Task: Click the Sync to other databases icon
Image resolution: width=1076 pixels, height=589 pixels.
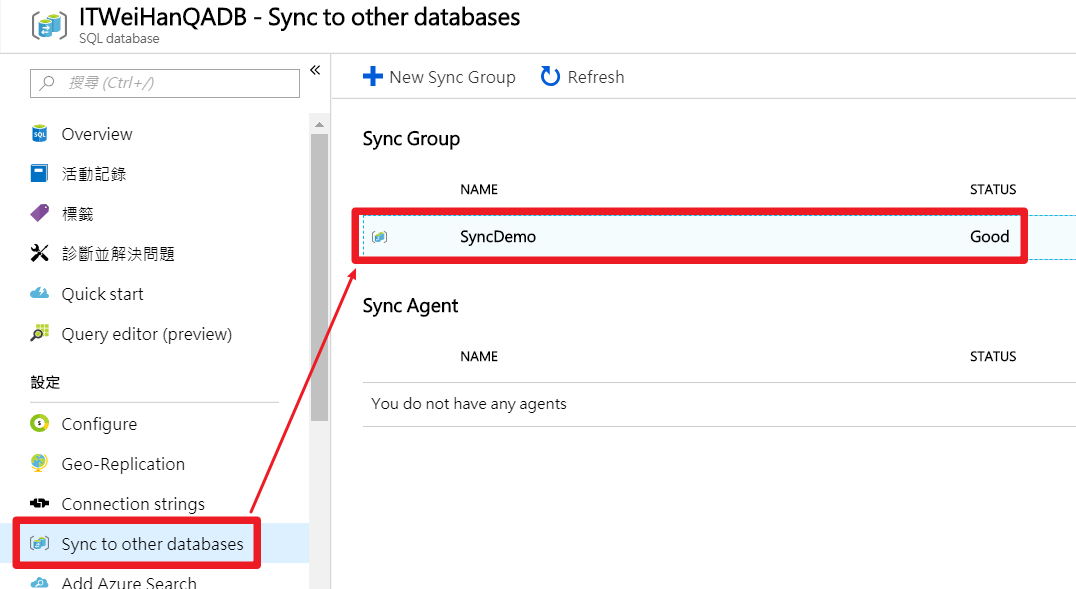Action: pyautogui.click(x=40, y=543)
